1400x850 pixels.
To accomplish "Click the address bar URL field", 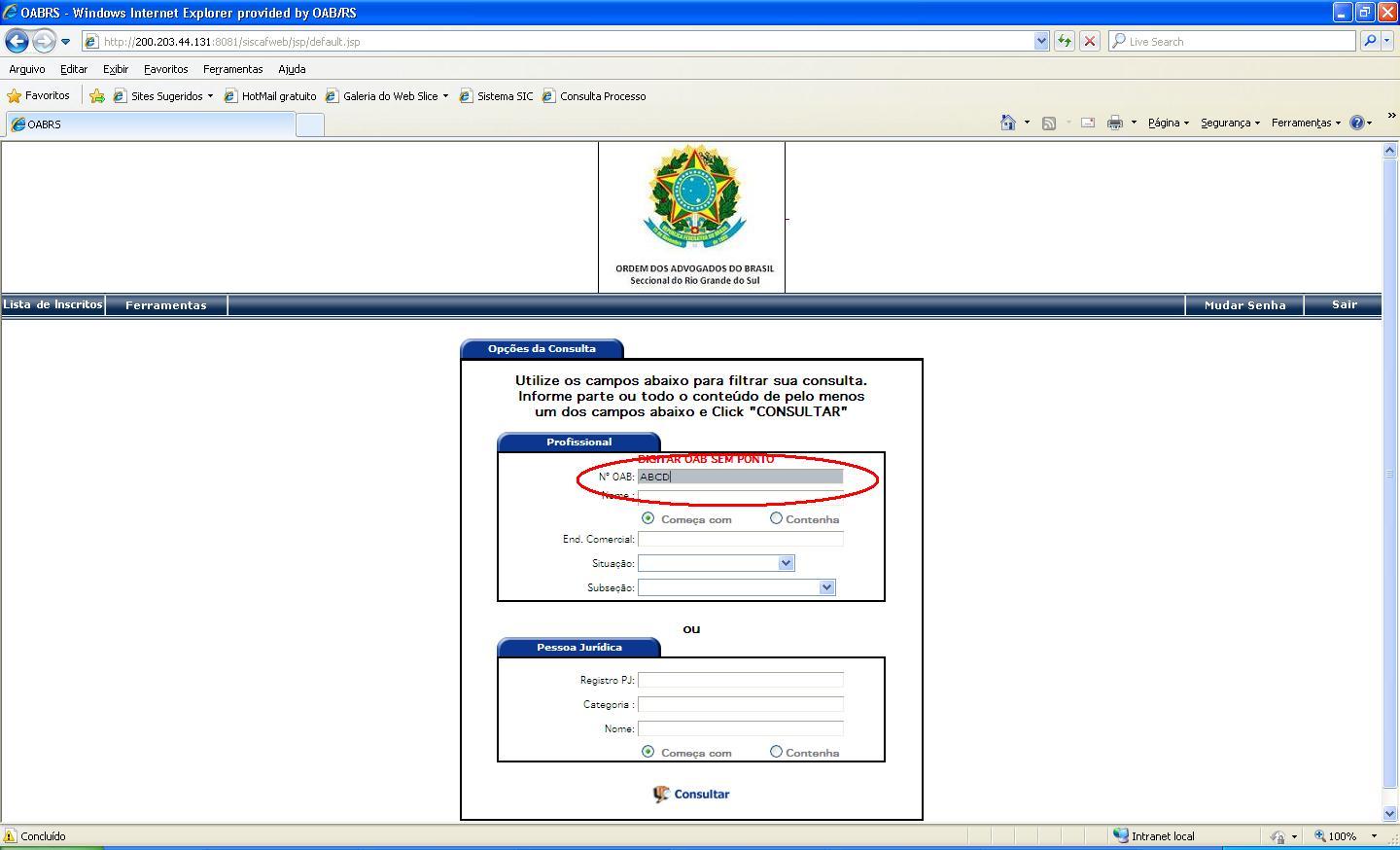I will click(x=558, y=42).
